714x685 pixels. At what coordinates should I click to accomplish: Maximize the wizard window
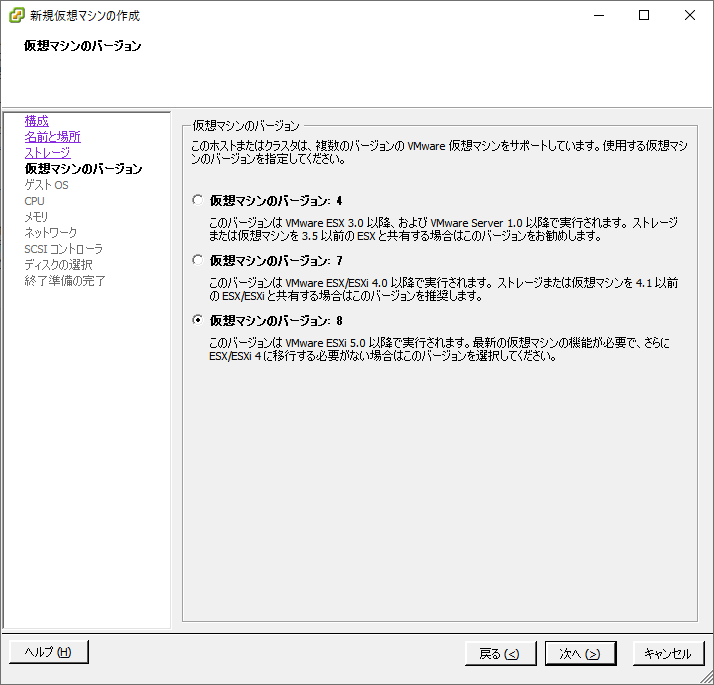[x=644, y=15]
